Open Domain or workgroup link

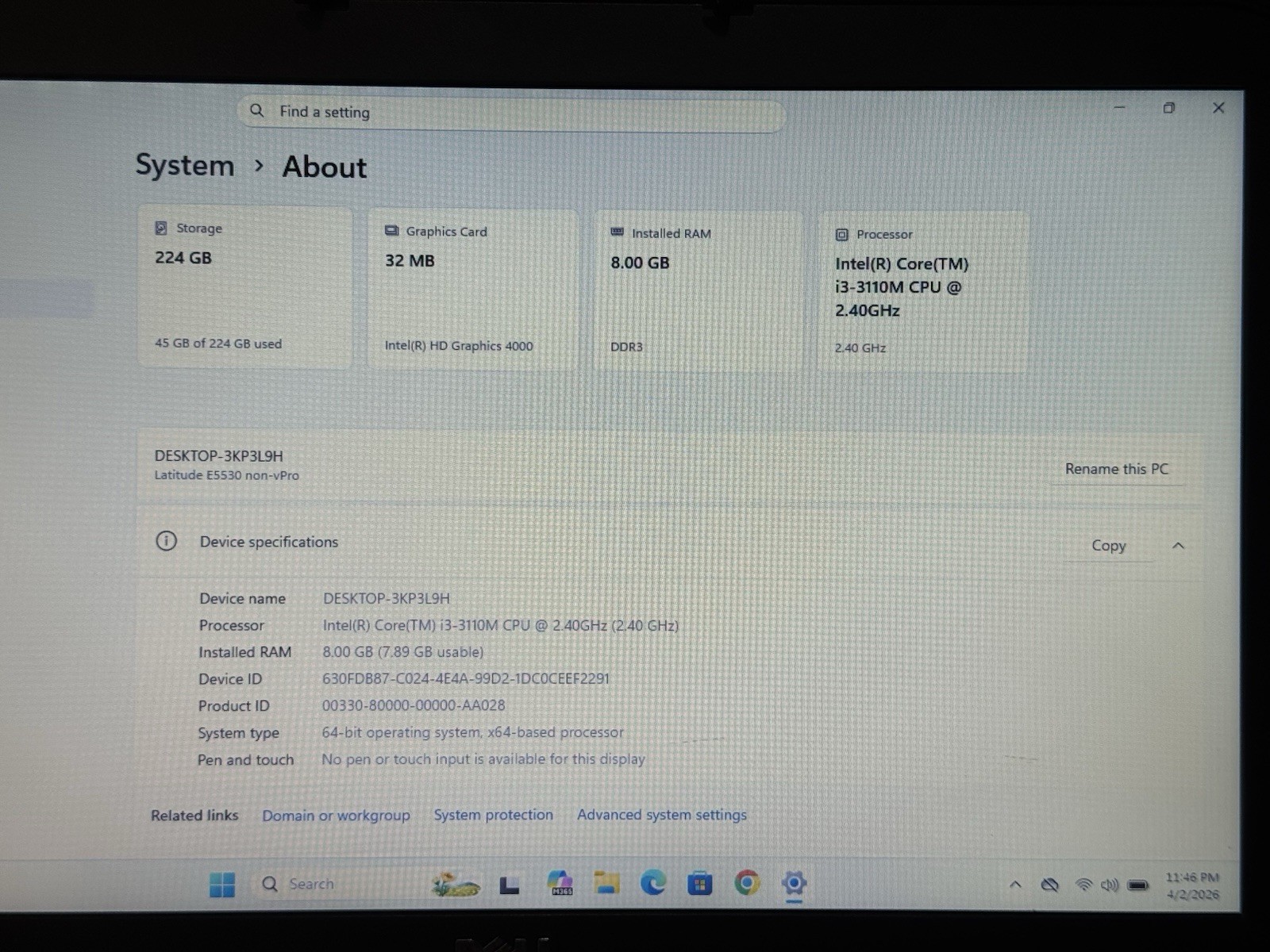(336, 816)
